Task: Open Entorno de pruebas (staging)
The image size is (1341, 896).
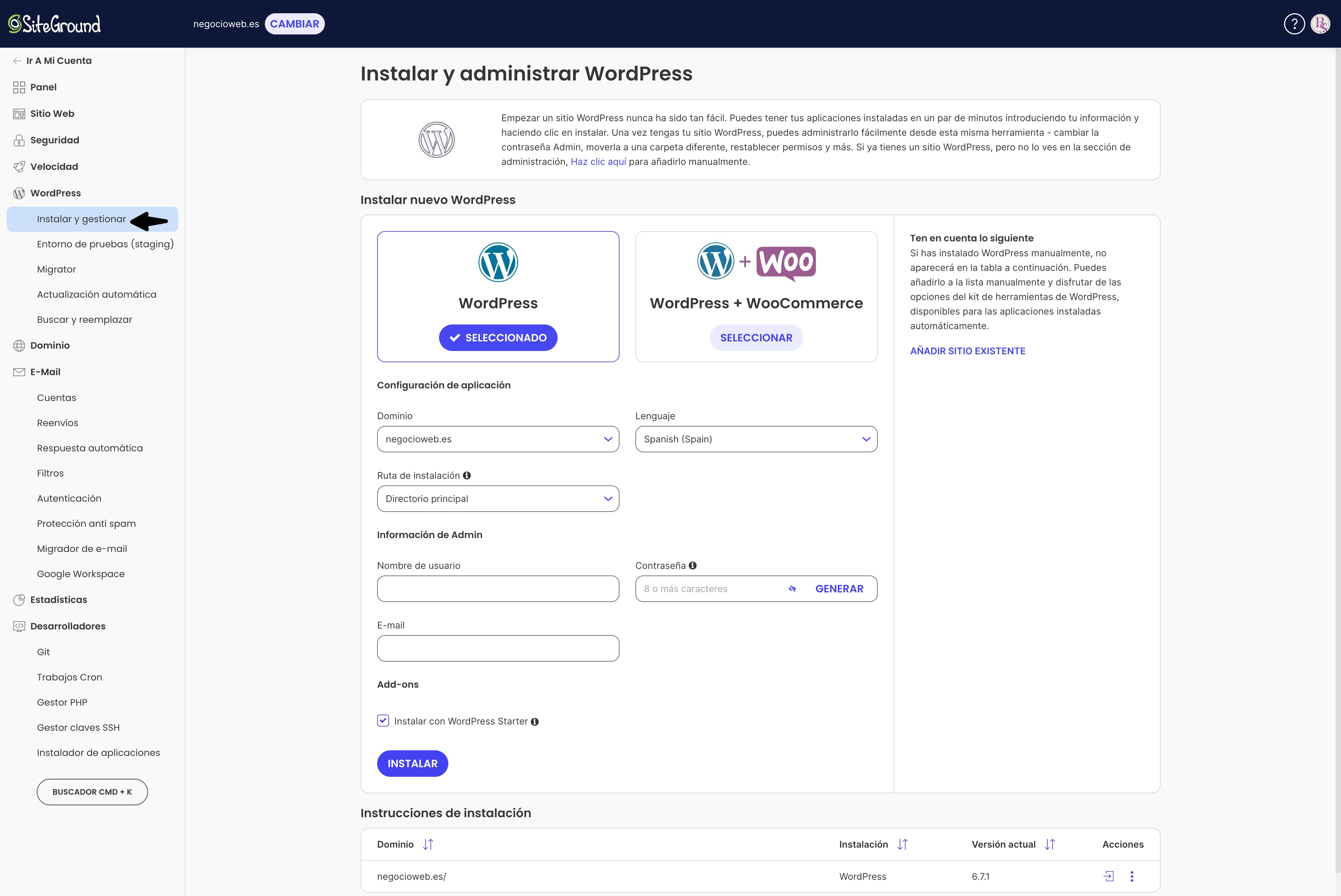Action: pyautogui.click(x=106, y=245)
